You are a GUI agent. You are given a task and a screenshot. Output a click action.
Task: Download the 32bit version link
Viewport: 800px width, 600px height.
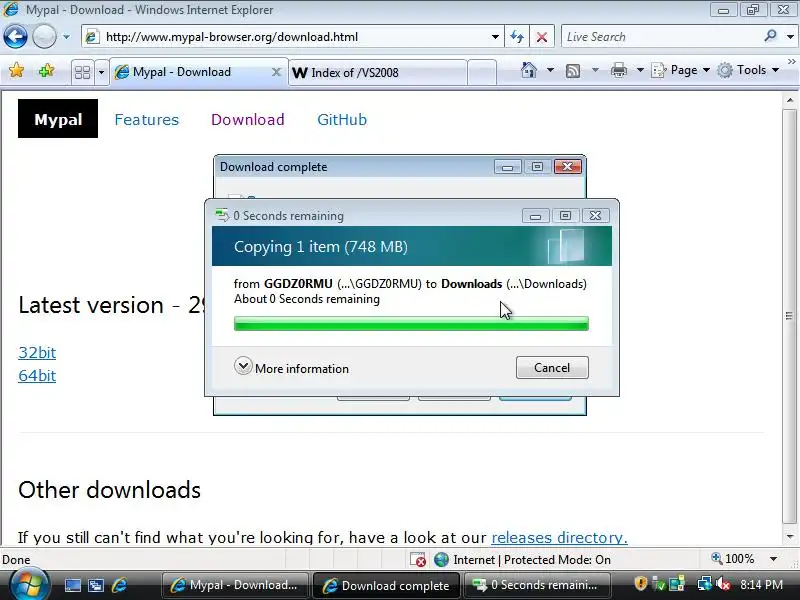pos(37,353)
